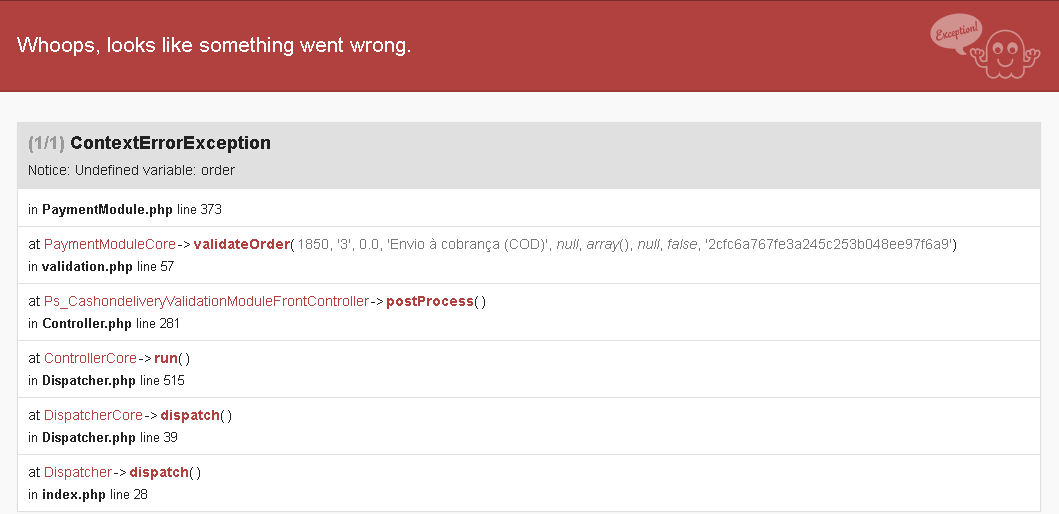This screenshot has width=1059, height=514.
Task: Click the Exception speech bubble
Action: [x=956, y=31]
